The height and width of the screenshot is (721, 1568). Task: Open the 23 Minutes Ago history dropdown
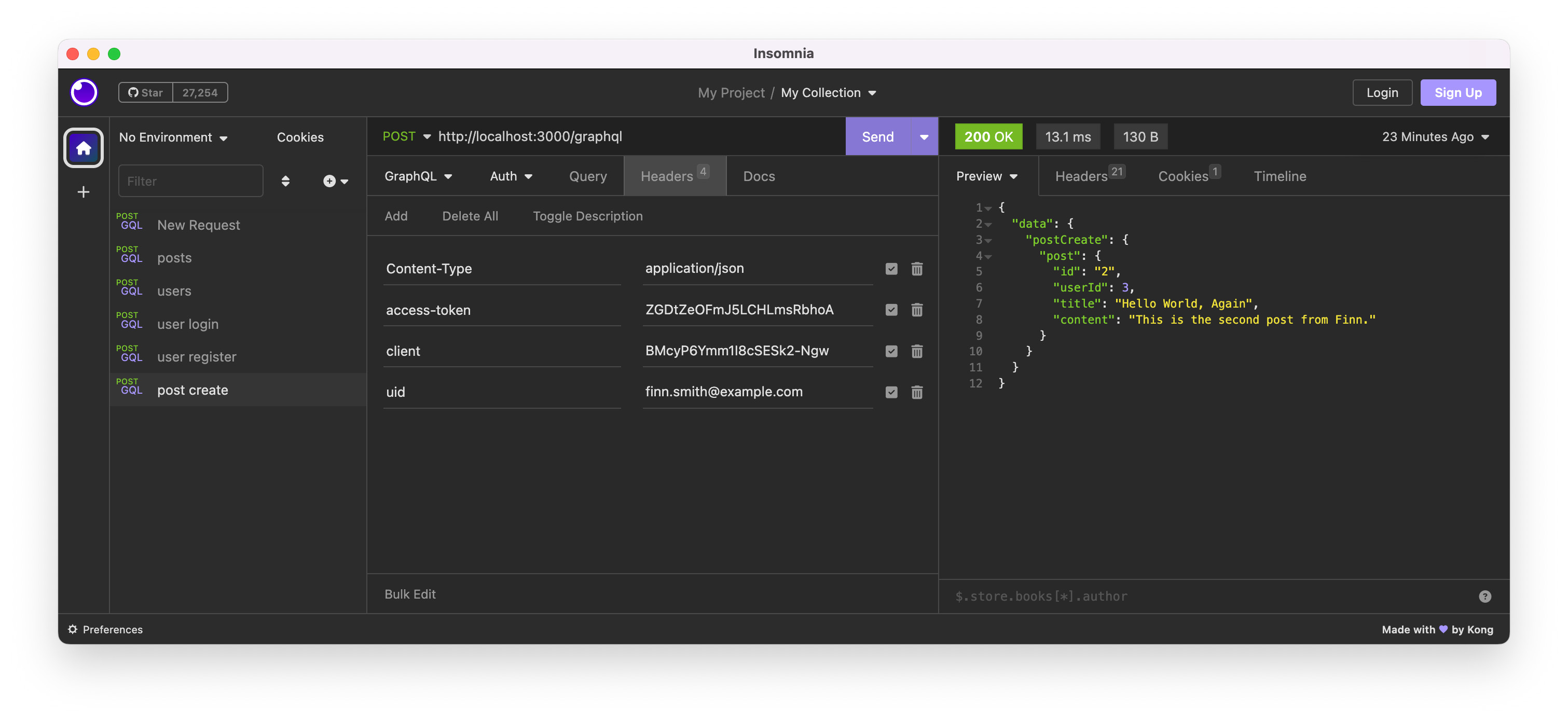pos(1435,137)
